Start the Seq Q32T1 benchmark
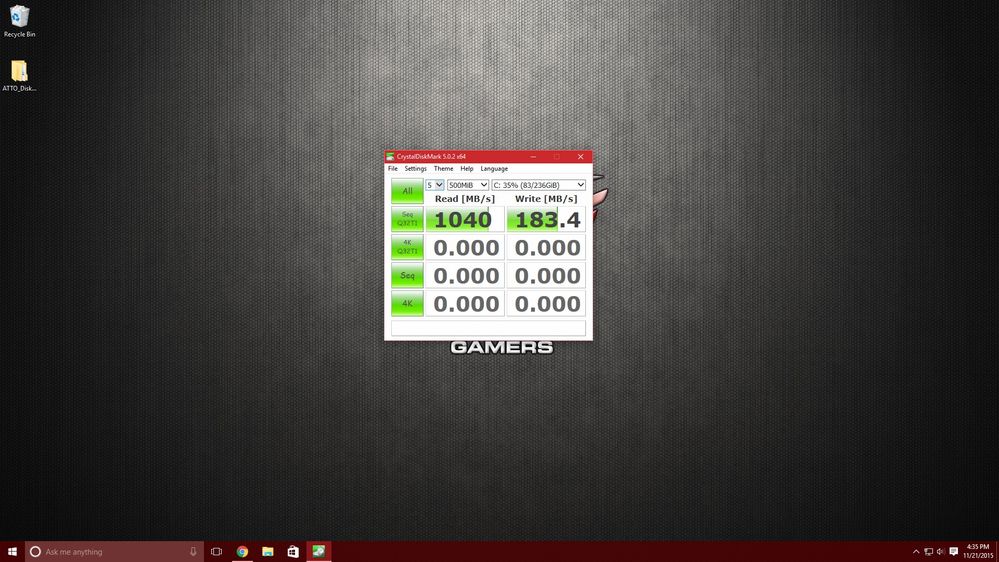 click(x=407, y=219)
